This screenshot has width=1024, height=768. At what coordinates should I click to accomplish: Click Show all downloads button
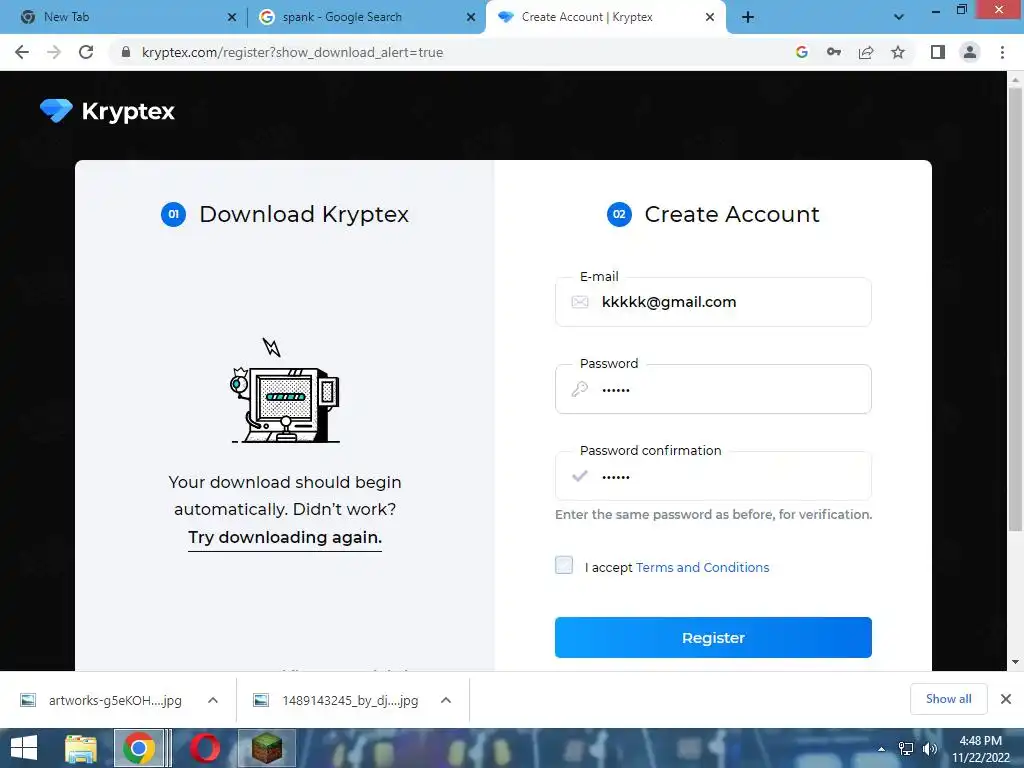948,699
